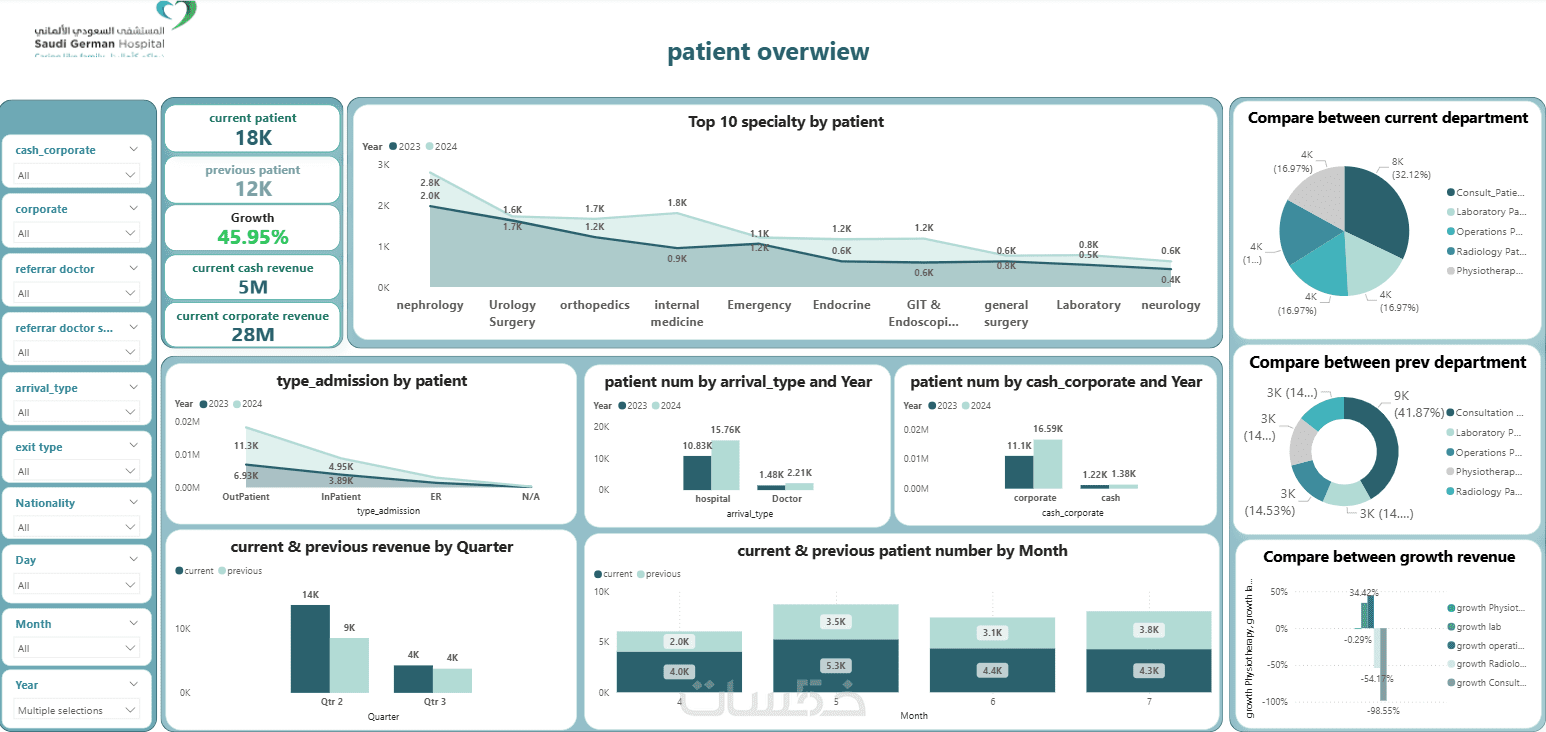Select the 2024 hospital arrival_type bar
The height and width of the screenshot is (732, 1546).
click(x=725, y=465)
